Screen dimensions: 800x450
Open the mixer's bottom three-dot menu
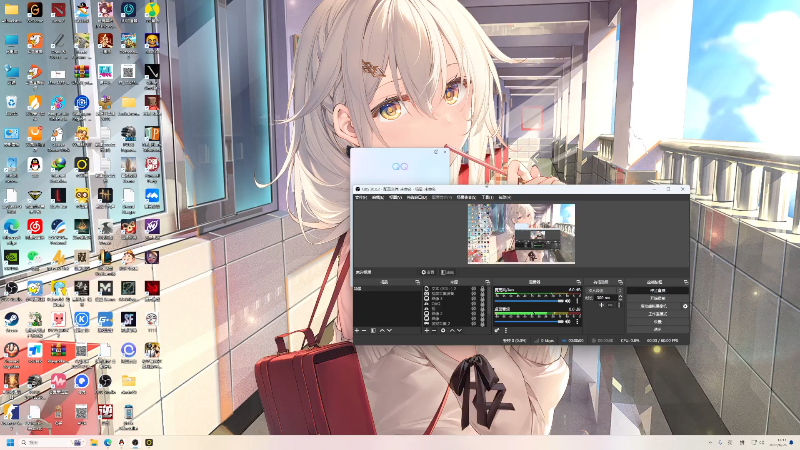506,330
